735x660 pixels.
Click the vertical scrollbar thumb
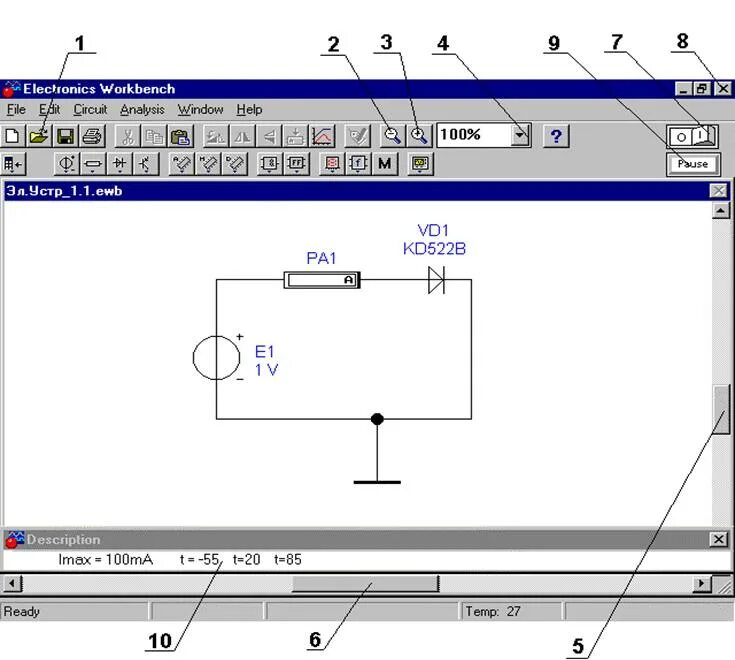point(721,409)
